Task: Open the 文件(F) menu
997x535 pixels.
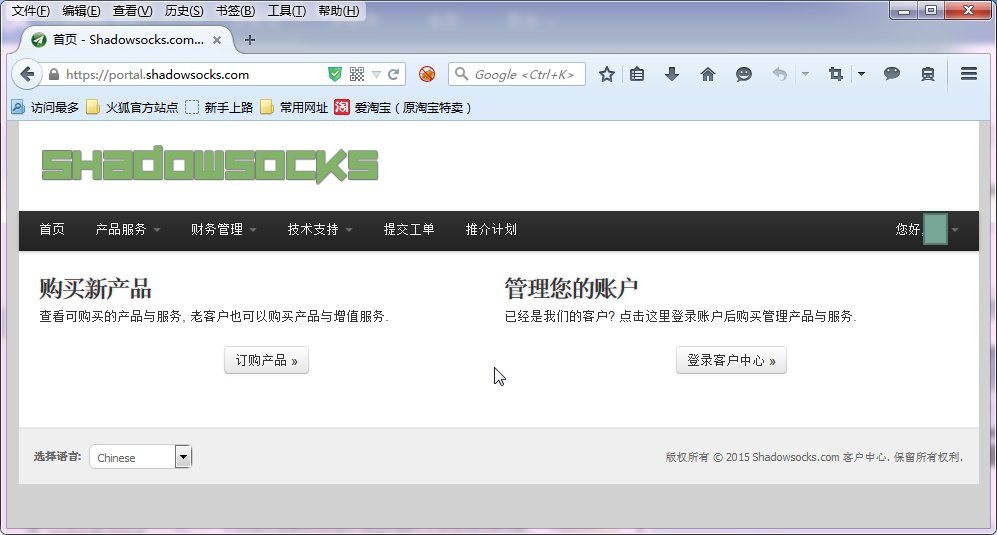Action: click(x=31, y=11)
